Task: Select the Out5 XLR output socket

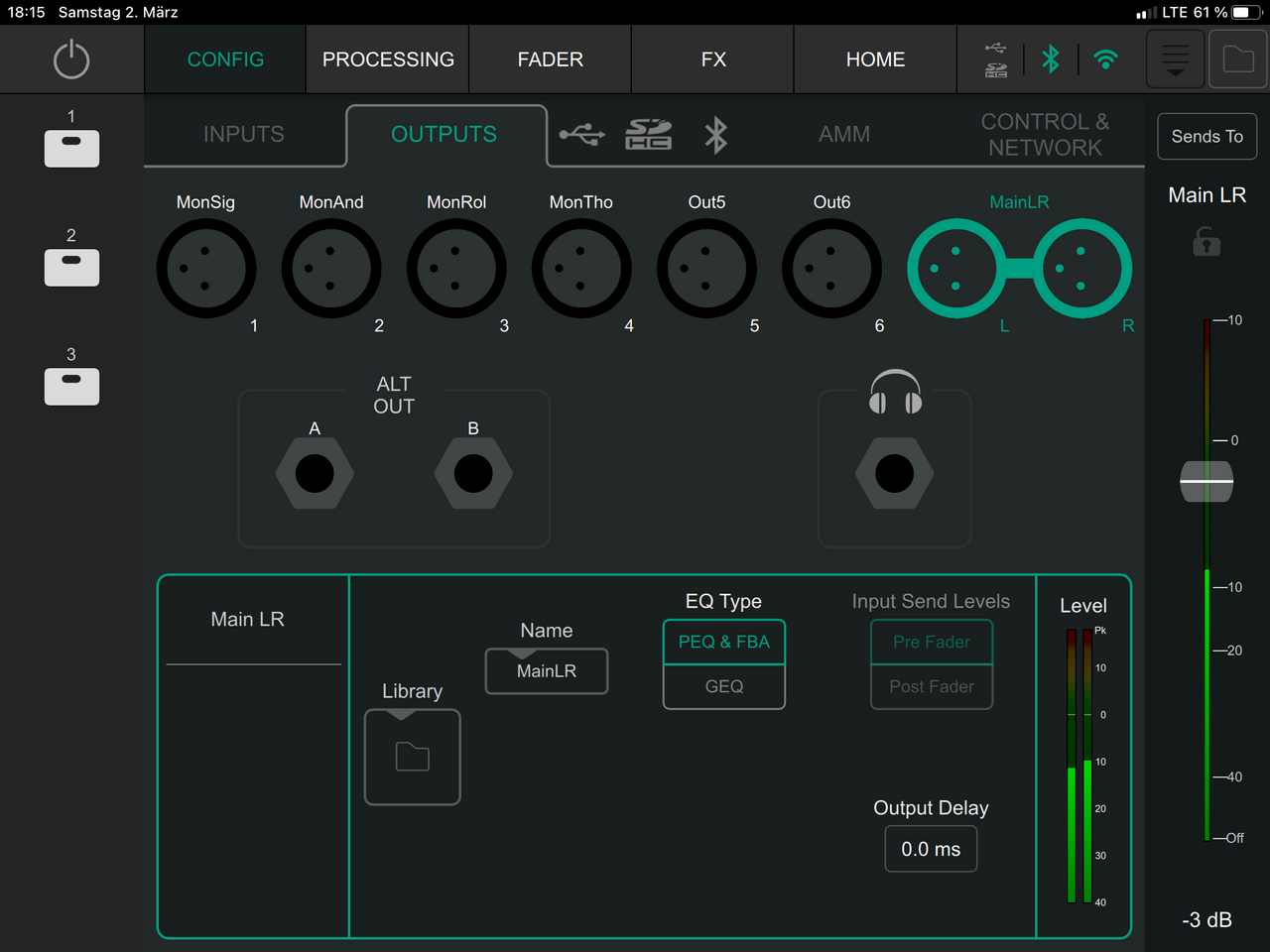Action: pos(706,269)
